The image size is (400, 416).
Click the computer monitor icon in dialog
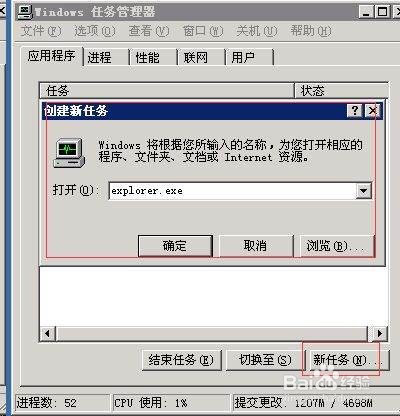(69, 153)
